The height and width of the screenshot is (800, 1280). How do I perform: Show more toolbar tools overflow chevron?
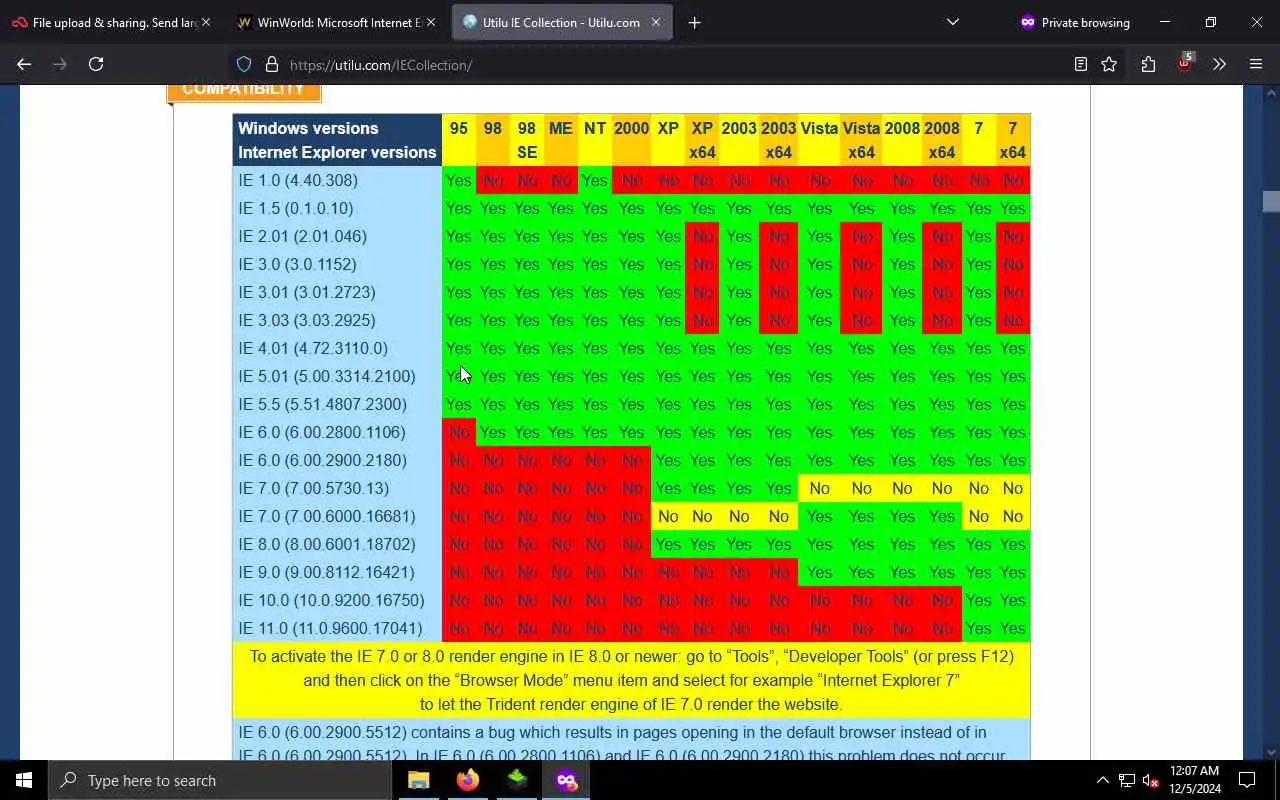[x=1219, y=64]
